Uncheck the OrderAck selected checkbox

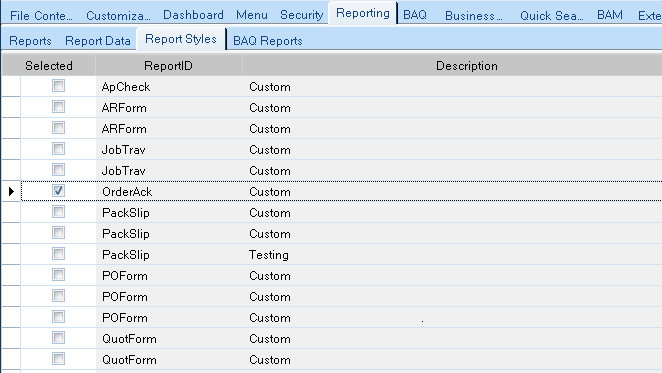click(58, 191)
